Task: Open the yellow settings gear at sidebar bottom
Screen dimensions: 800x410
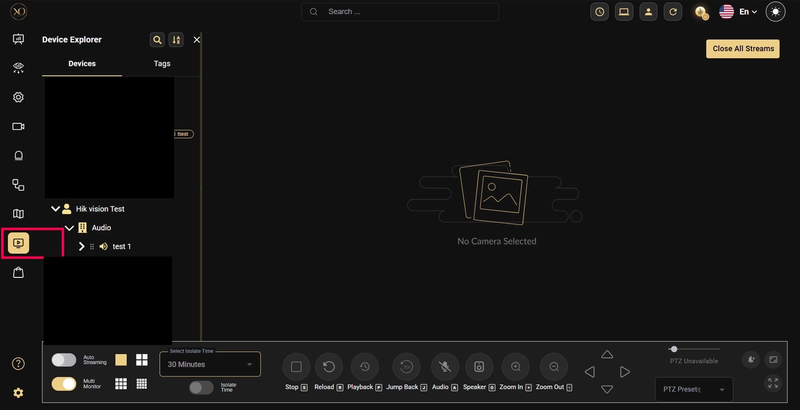Action: pyautogui.click(x=18, y=393)
